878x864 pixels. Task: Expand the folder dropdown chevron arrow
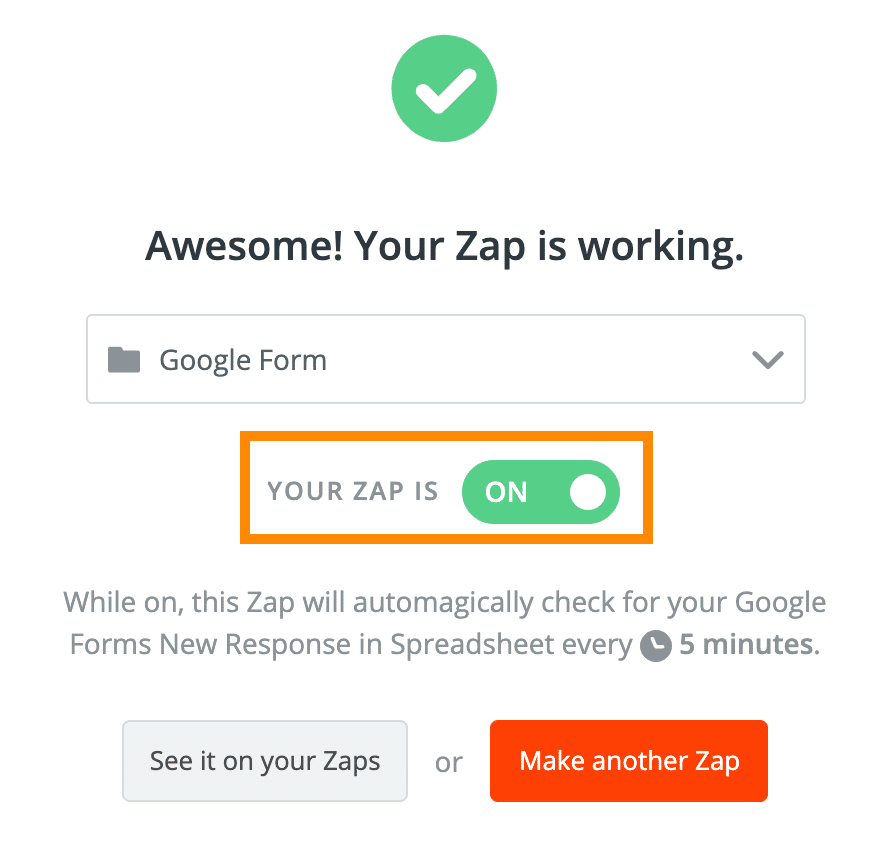click(x=767, y=360)
